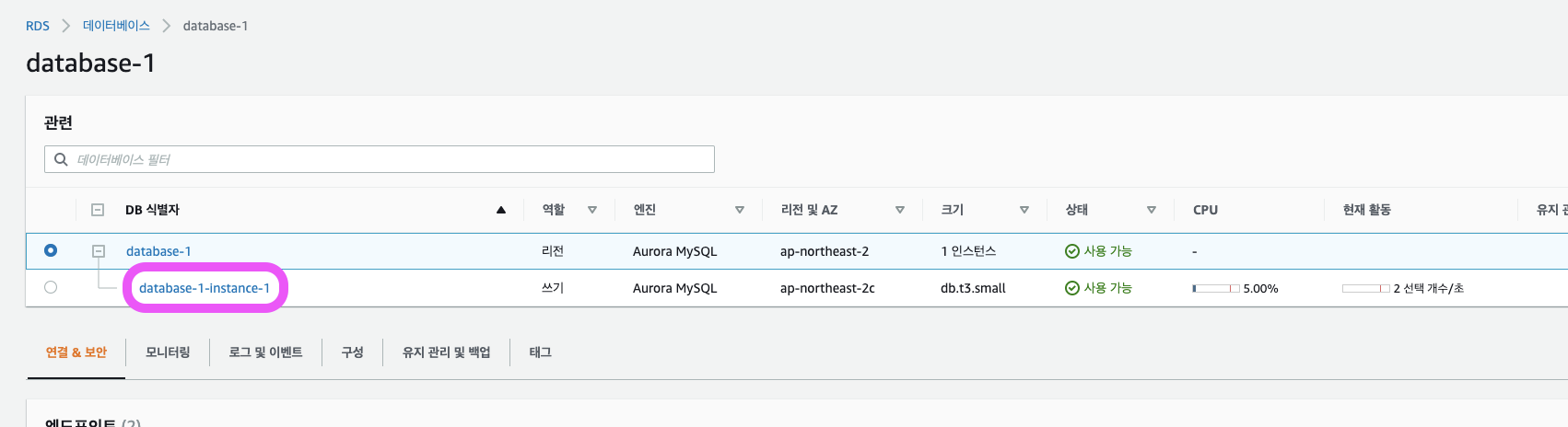
Task: Switch to the 모니터링 tab
Action: (168, 352)
